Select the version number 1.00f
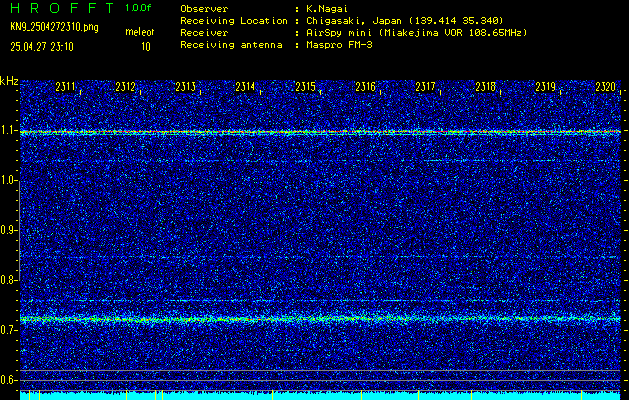 pyautogui.click(x=138, y=8)
